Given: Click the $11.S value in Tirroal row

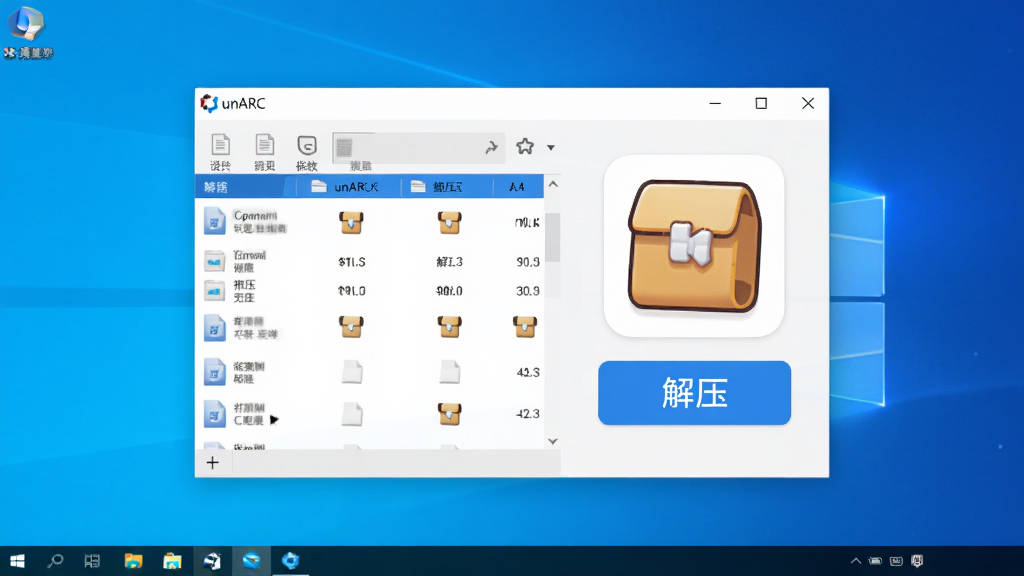Looking at the screenshot, I should pyautogui.click(x=352, y=262).
